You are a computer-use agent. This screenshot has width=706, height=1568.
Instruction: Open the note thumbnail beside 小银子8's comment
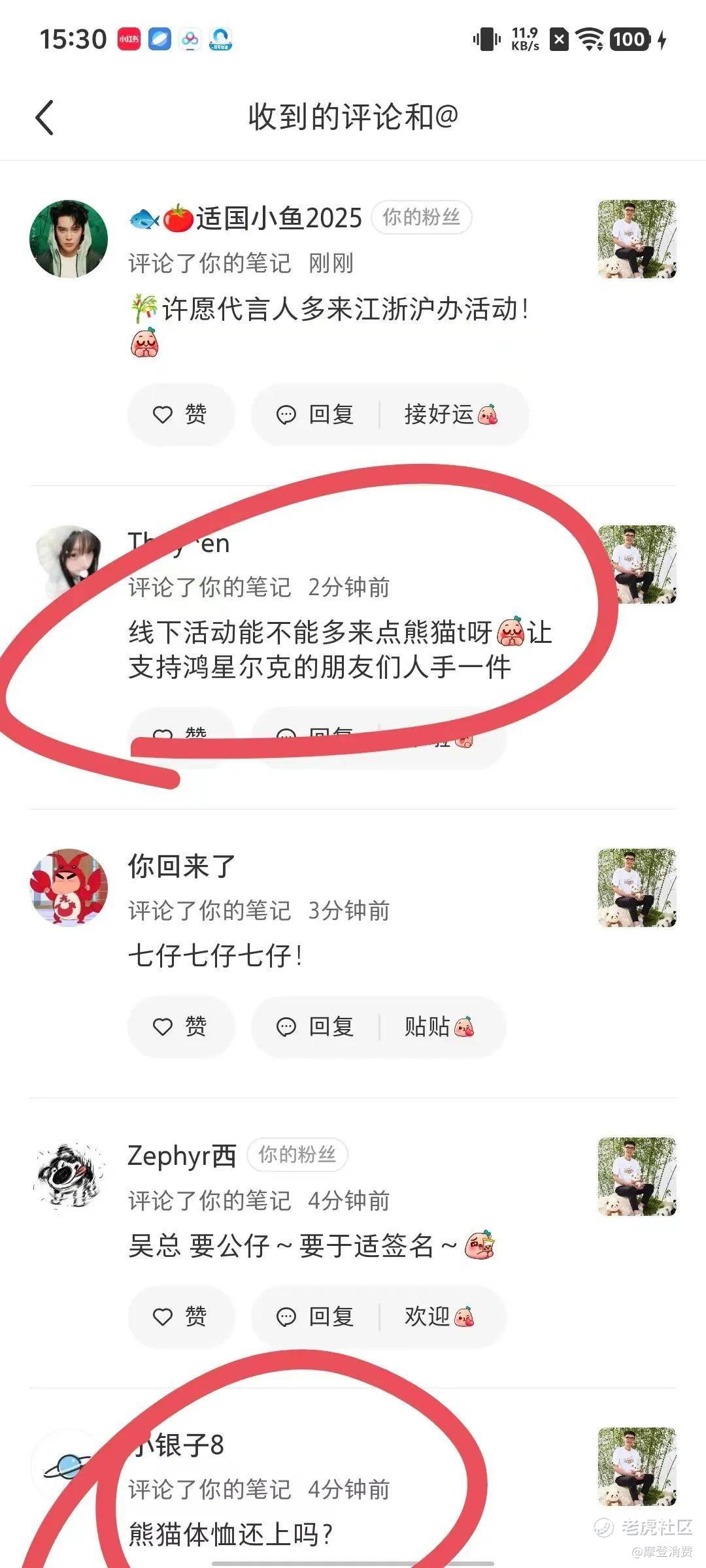point(637,1467)
